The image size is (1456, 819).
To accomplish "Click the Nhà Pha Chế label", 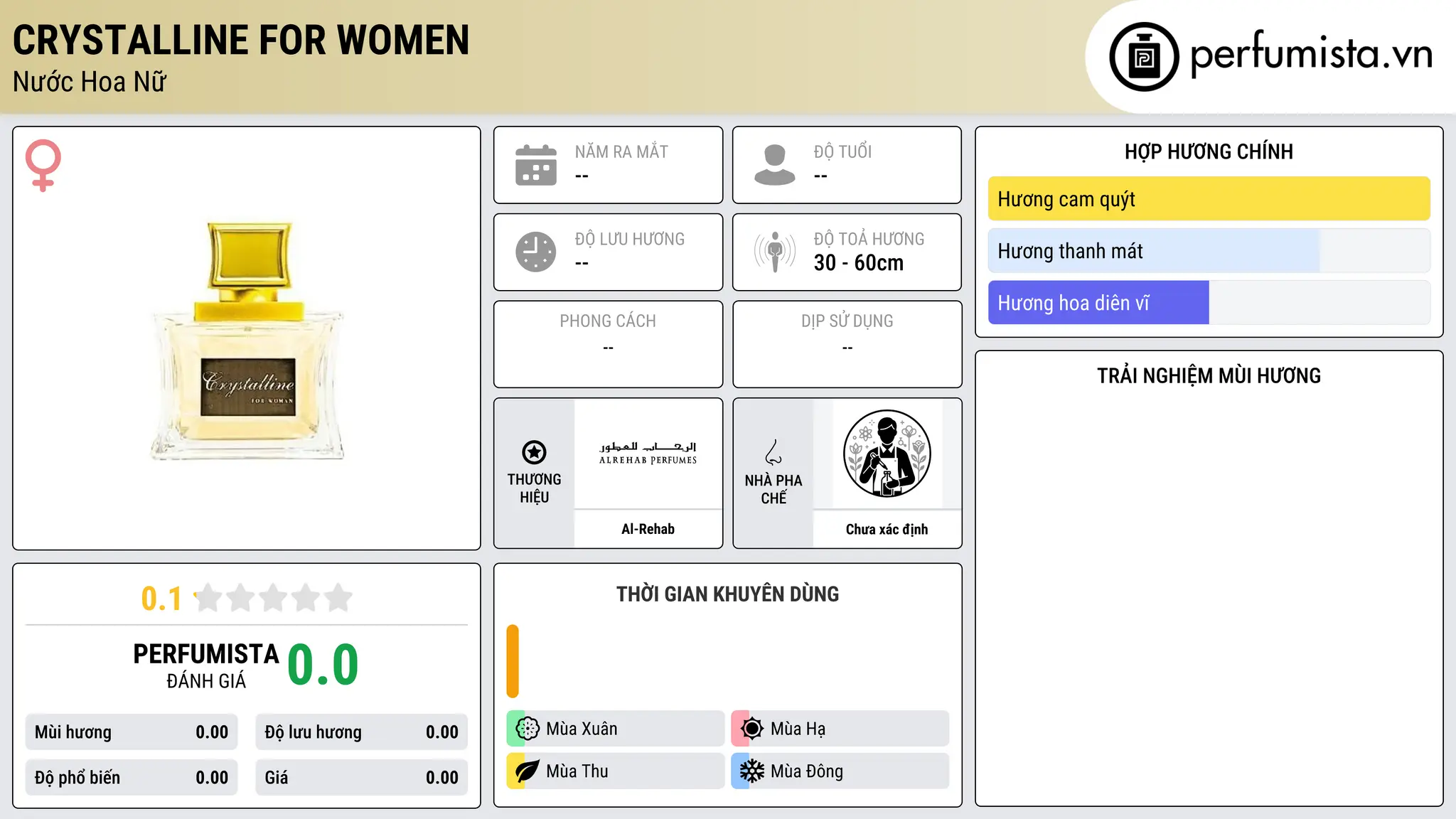I will pyautogui.click(x=773, y=489).
